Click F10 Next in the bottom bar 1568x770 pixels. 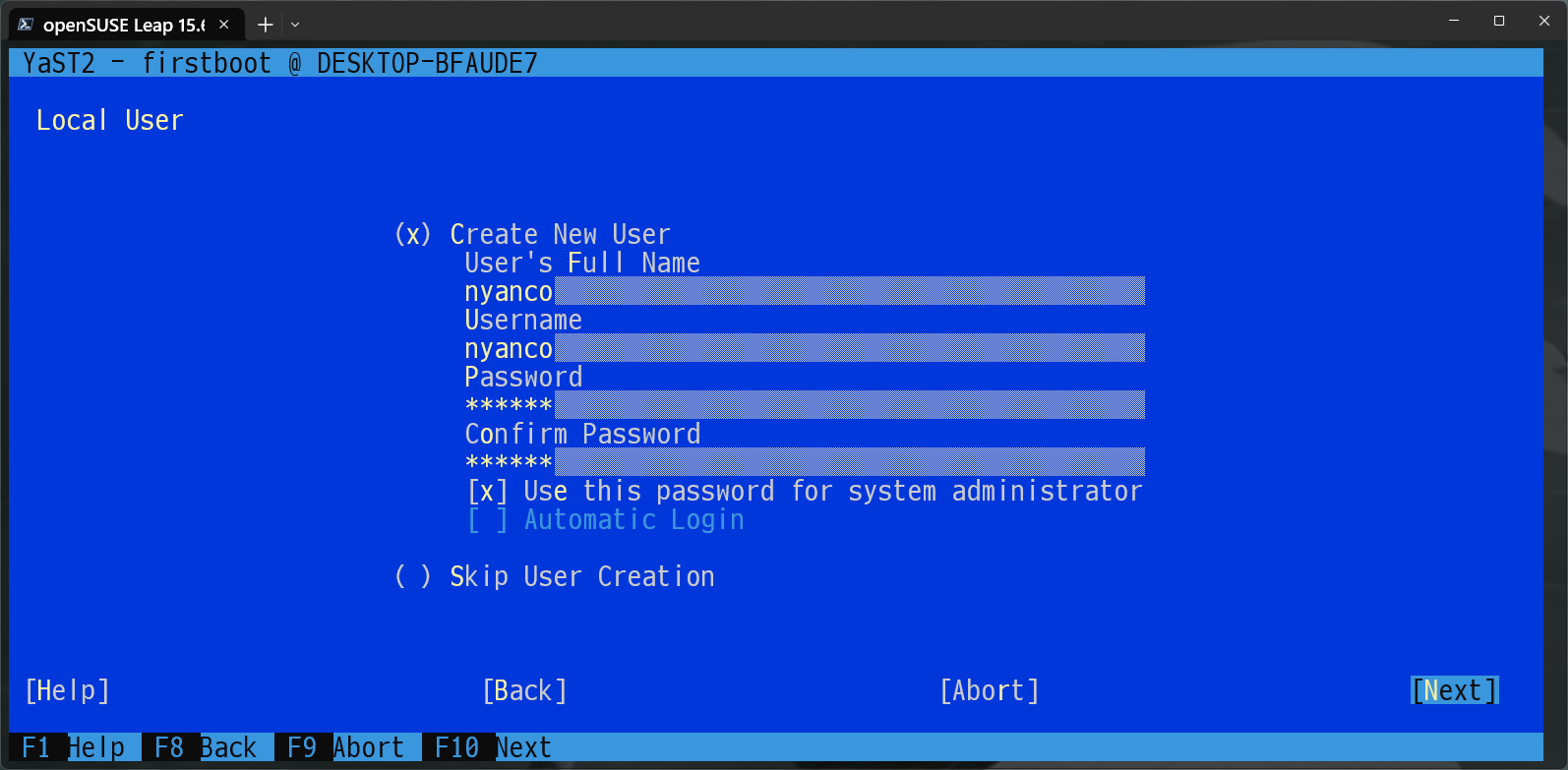pyautogui.click(x=493, y=747)
